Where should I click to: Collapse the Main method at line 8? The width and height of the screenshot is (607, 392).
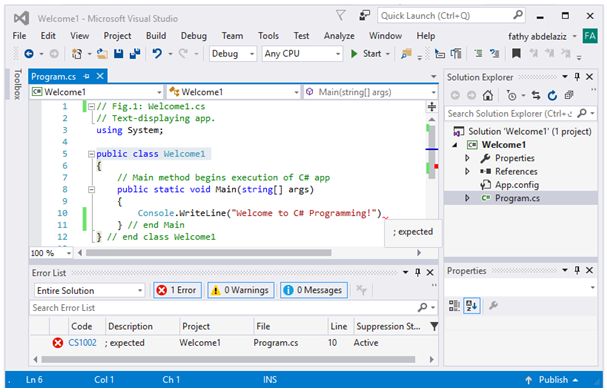[91, 190]
